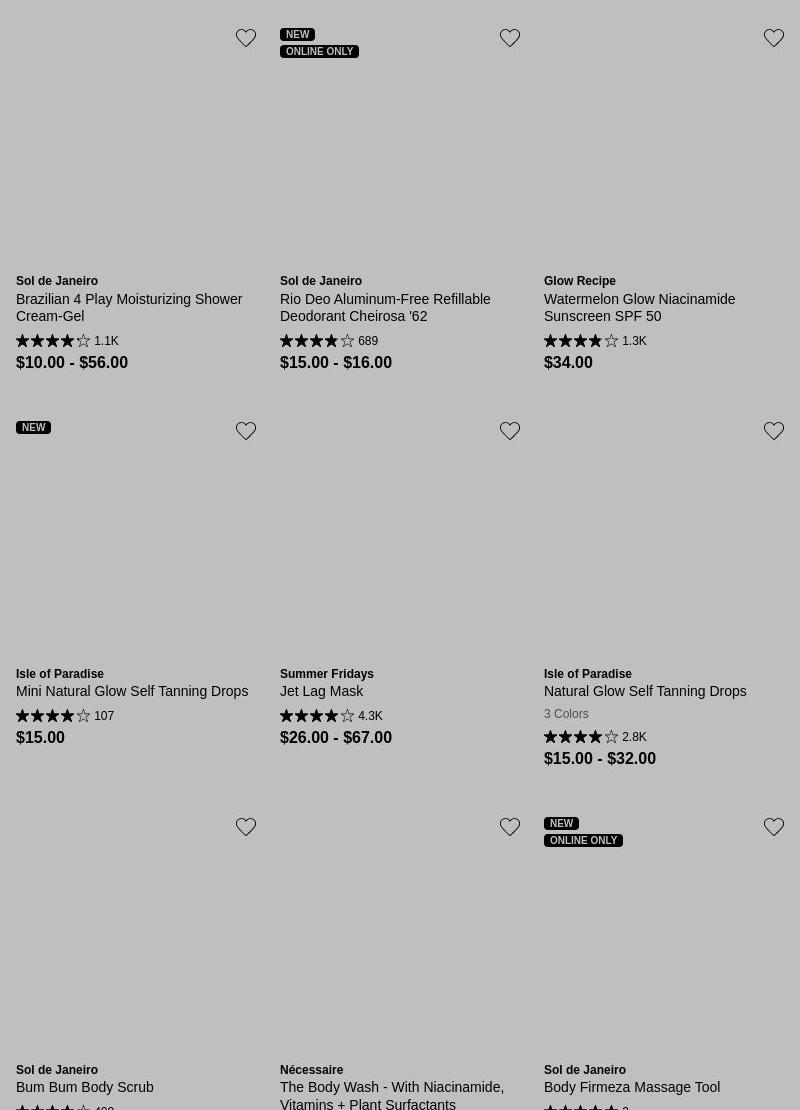The height and width of the screenshot is (1110, 800).
Task: Click heart icon for Rio Deo Deodorant
Action: coord(510,38)
